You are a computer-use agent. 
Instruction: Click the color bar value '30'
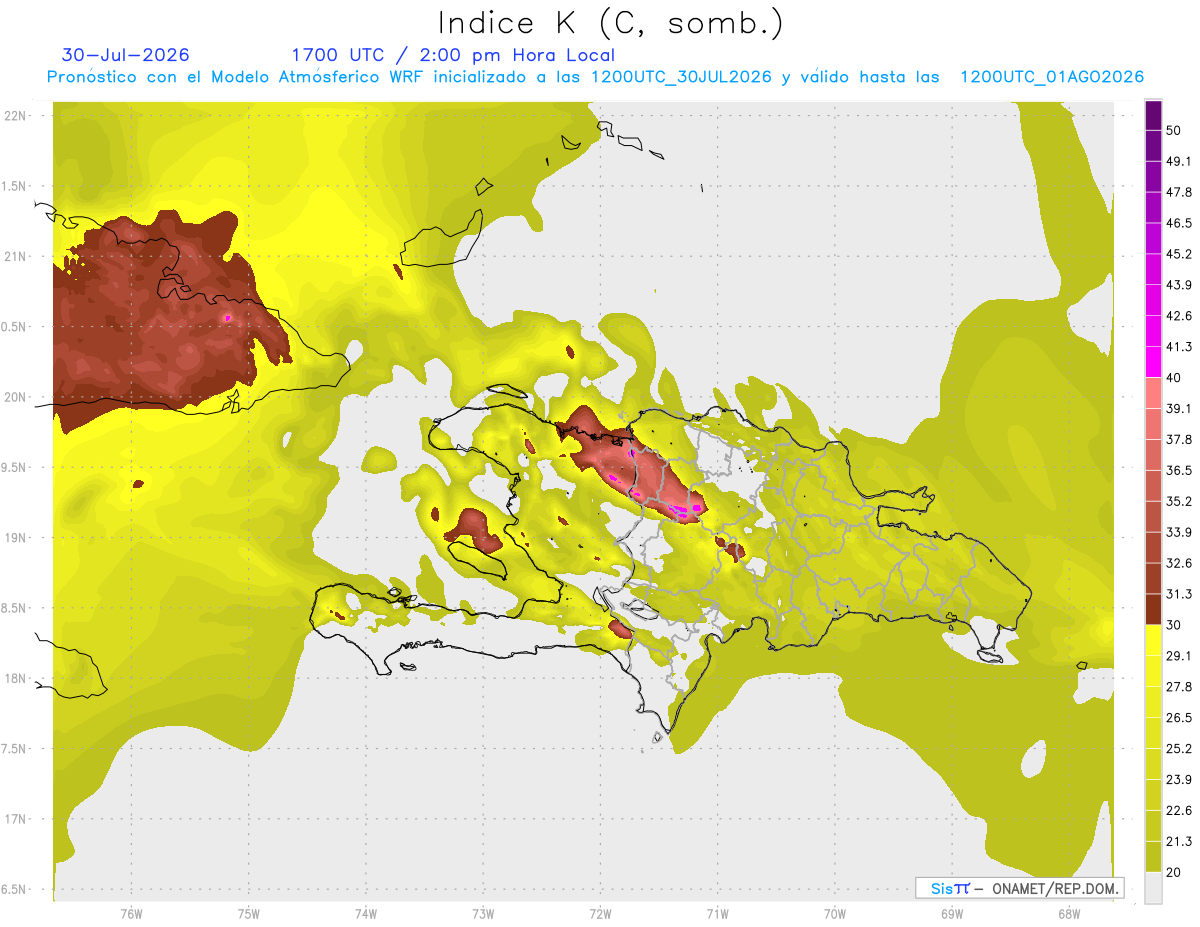1174,625
